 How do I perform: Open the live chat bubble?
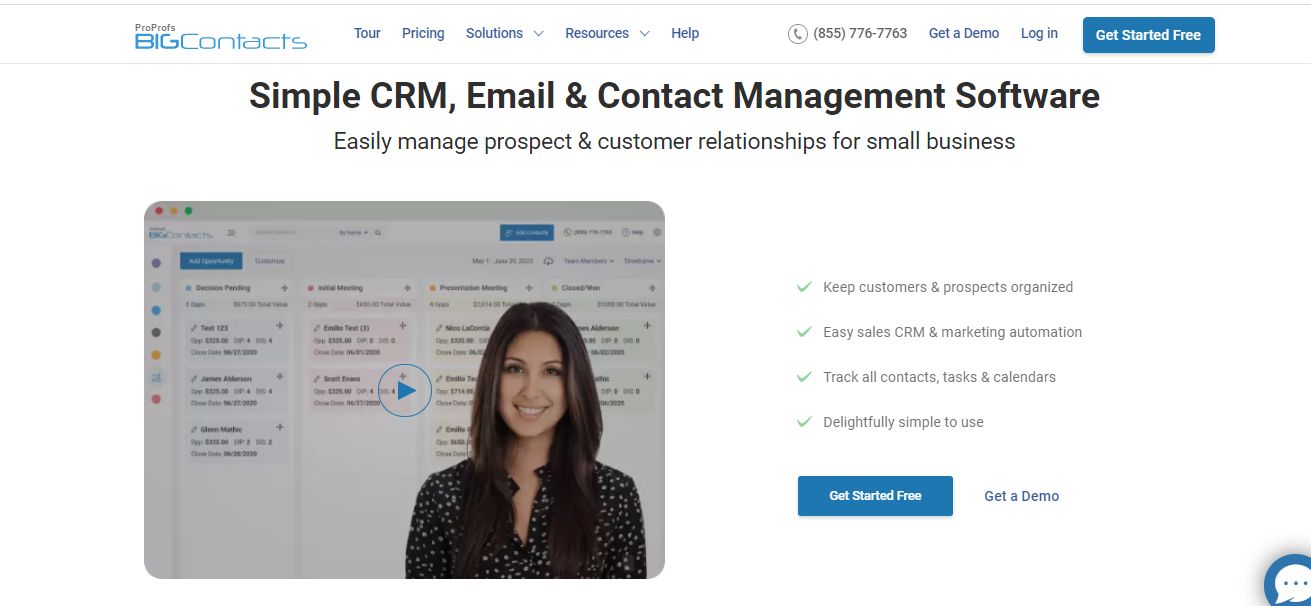(1288, 580)
